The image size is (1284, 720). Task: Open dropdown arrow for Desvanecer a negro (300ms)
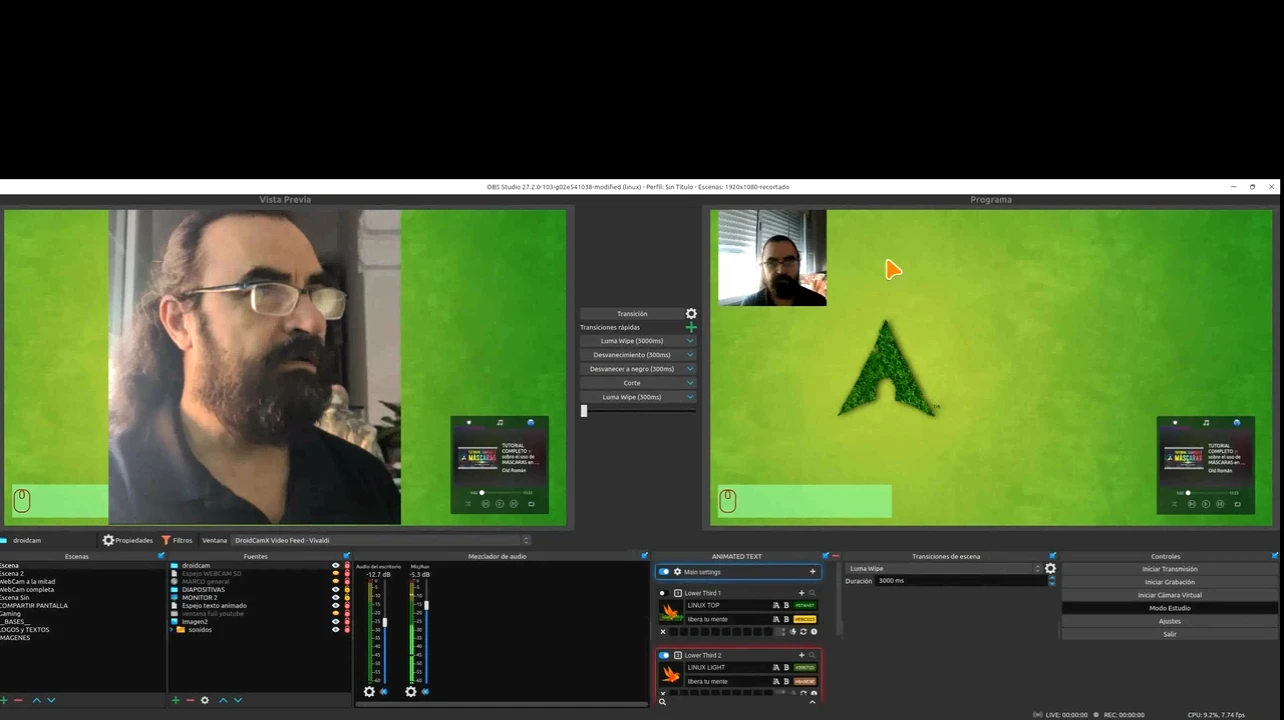tap(690, 369)
